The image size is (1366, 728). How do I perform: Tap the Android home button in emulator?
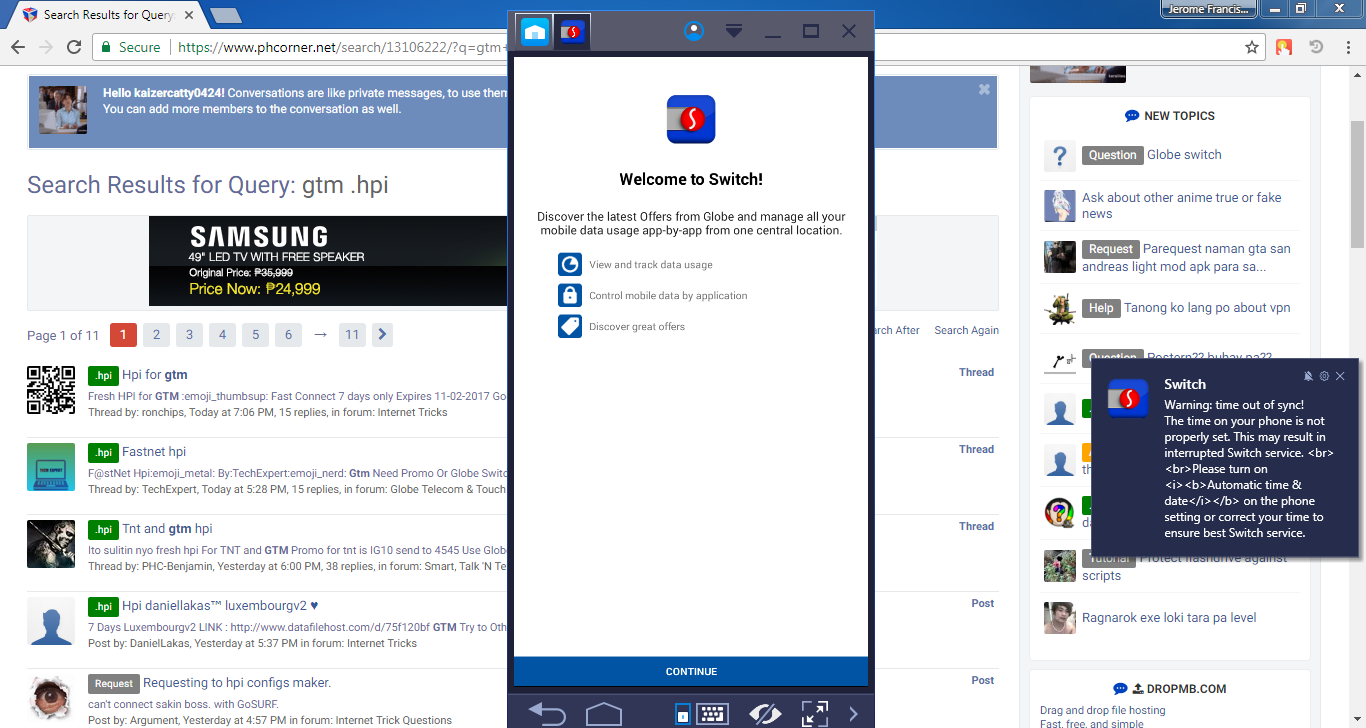[604, 714]
